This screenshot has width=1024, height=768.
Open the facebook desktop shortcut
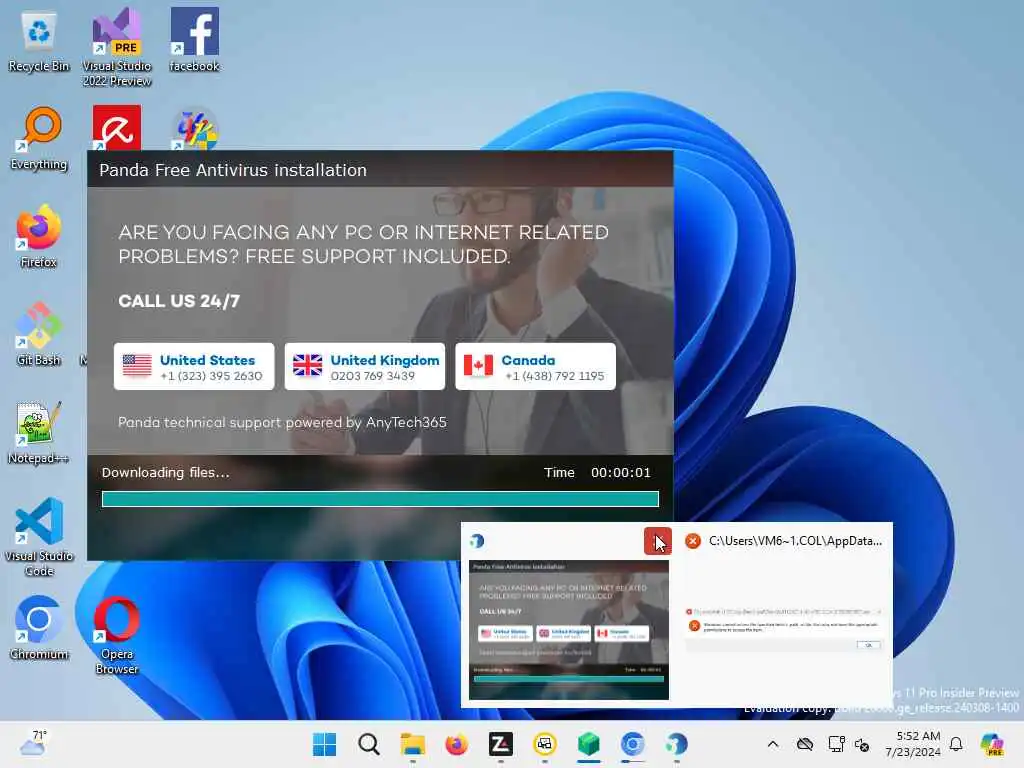coord(194,40)
